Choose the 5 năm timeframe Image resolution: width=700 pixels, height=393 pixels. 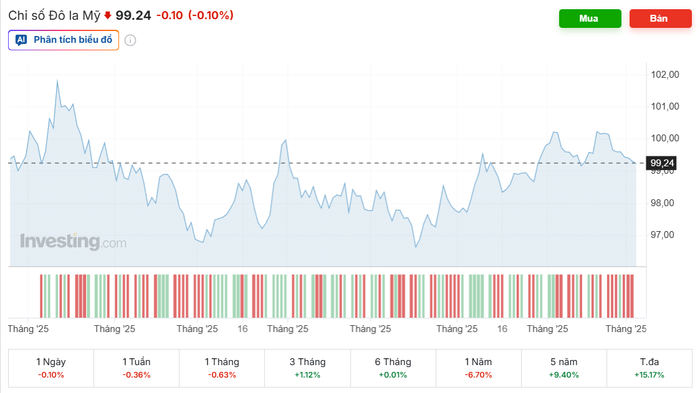pos(564,368)
